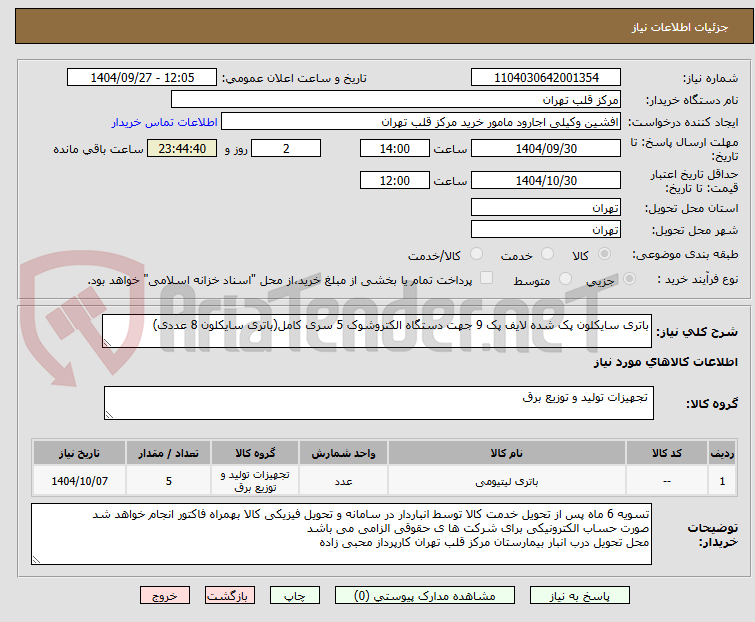Click the تجهیزات تولید و توزیع برق table cell
The height and width of the screenshot is (622, 755).
coord(255,480)
